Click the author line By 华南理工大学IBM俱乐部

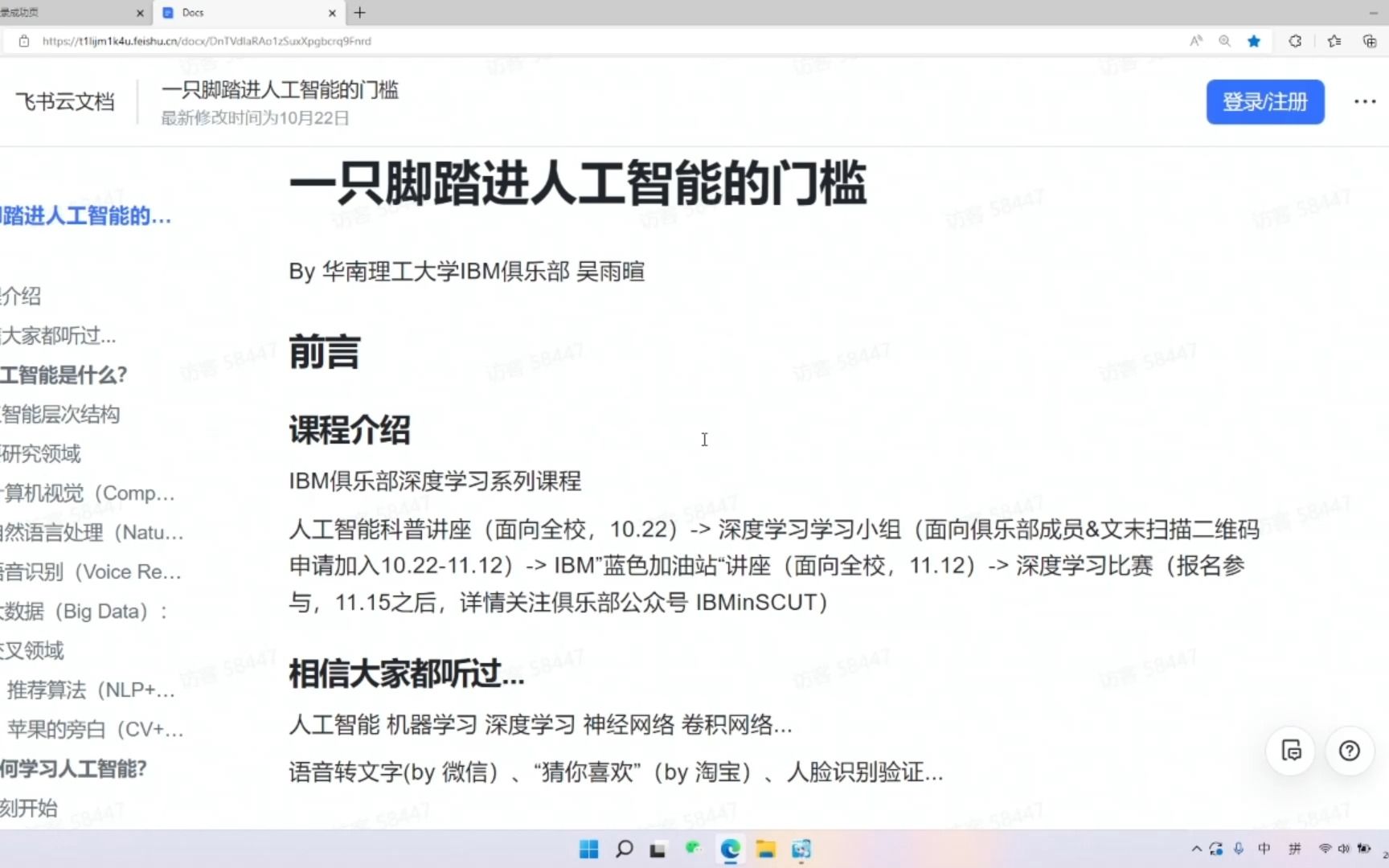(467, 272)
